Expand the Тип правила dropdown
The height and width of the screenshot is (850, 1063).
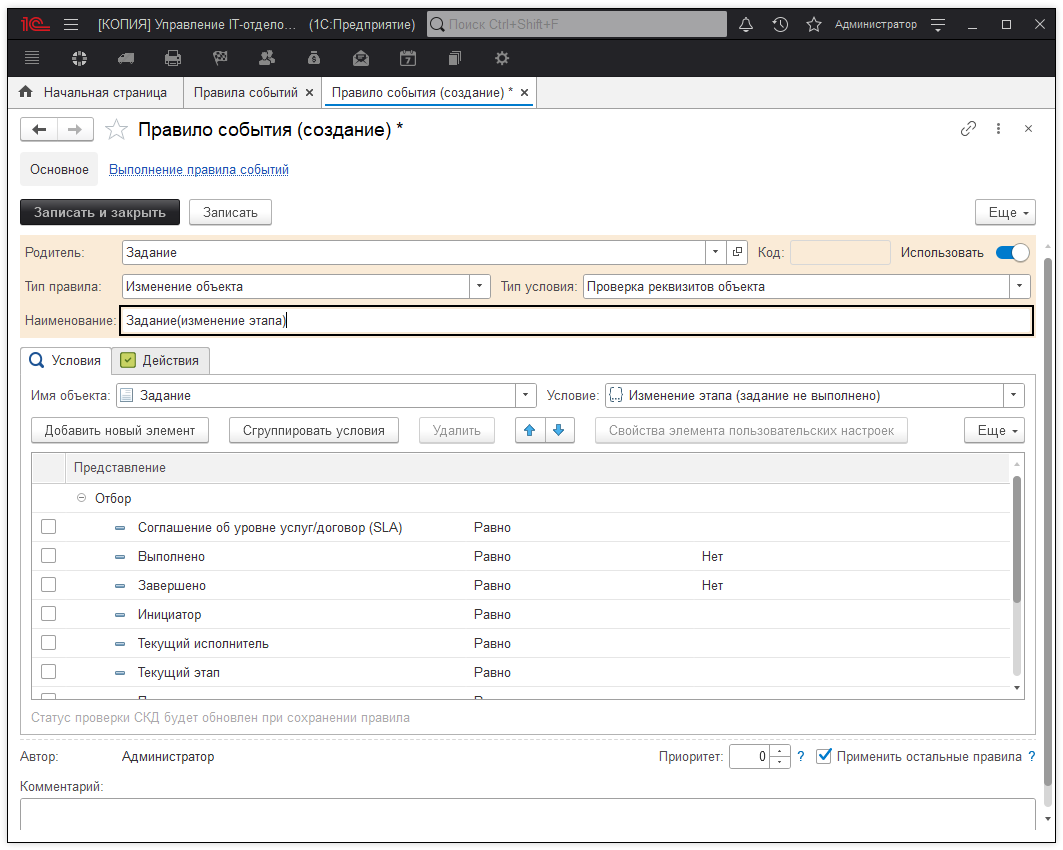point(480,286)
